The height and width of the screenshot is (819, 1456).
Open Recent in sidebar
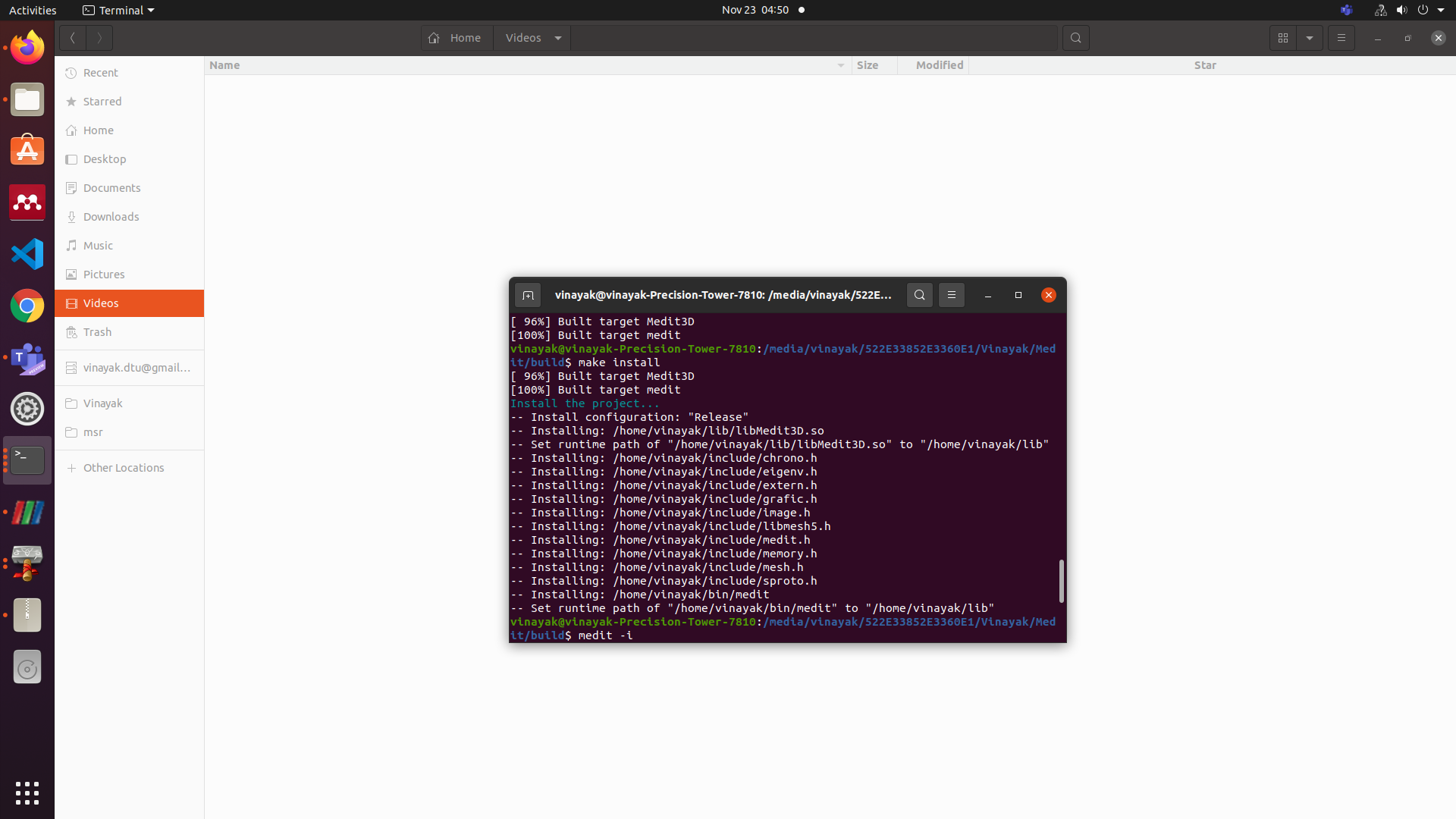point(129,73)
